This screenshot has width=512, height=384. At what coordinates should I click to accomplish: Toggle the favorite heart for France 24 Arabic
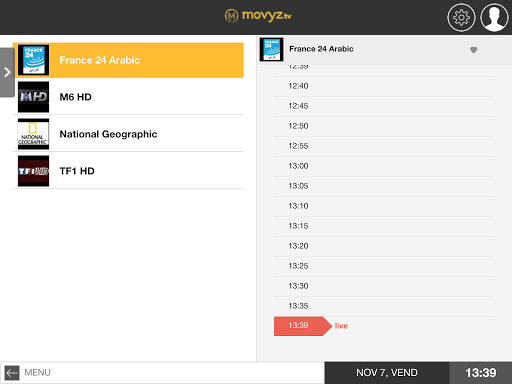pos(473,50)
